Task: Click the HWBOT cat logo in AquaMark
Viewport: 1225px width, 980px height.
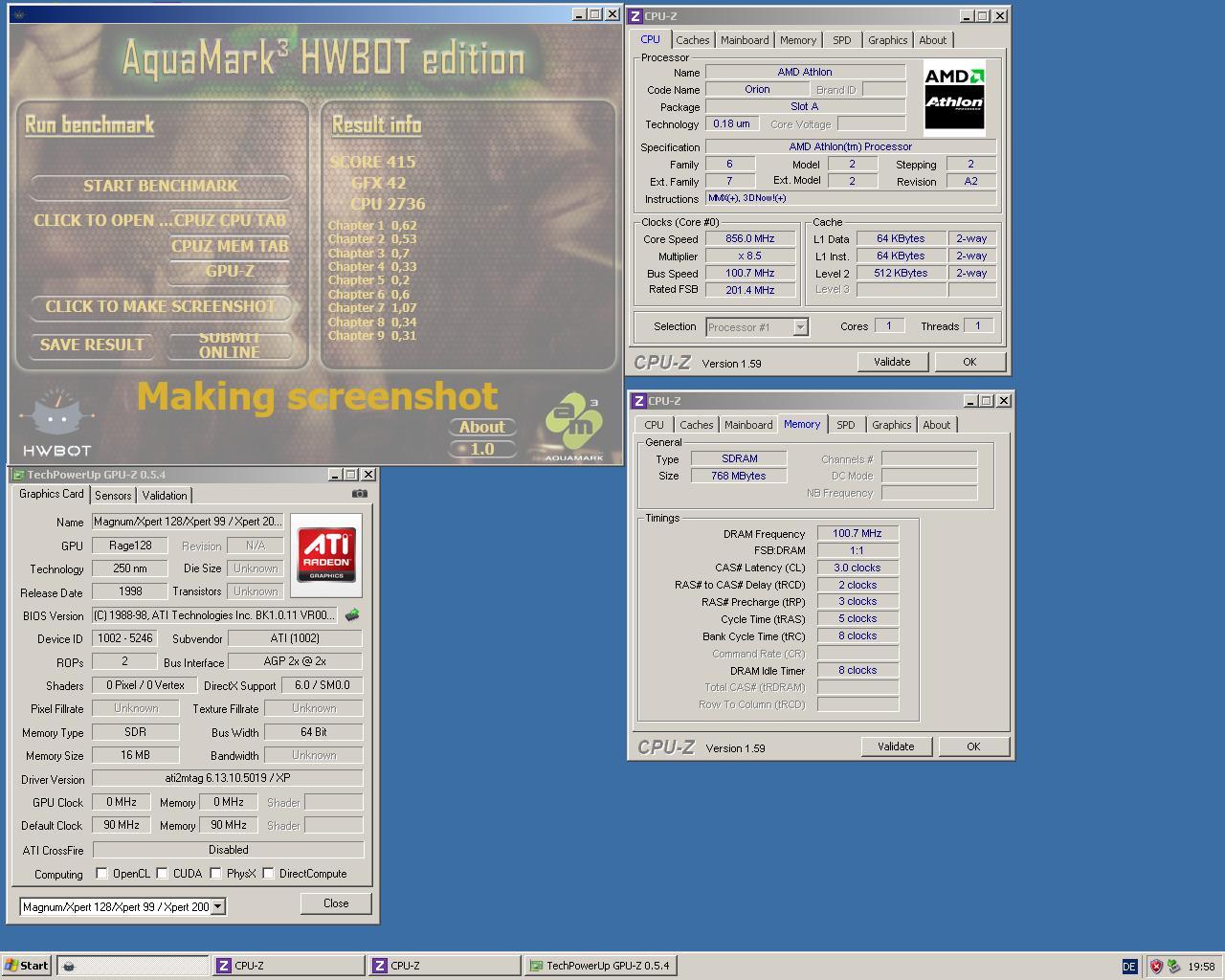Action: pos(56,423)
